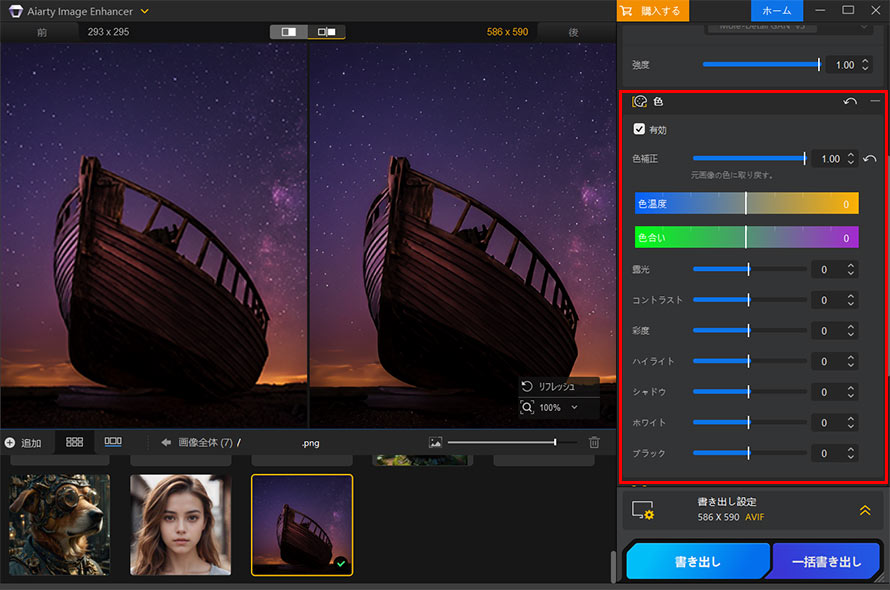Select the grid thumbnail view icon
This screenshot has width=890, height=590.
click(74, 441)
